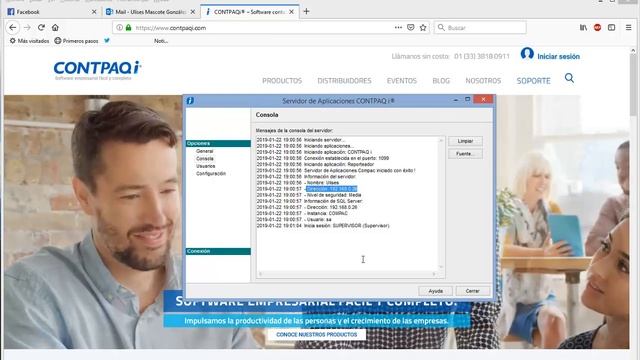Click 'Nivel de seguridad: Media' console line
This screenshot has height=360, width=640.
309,195
